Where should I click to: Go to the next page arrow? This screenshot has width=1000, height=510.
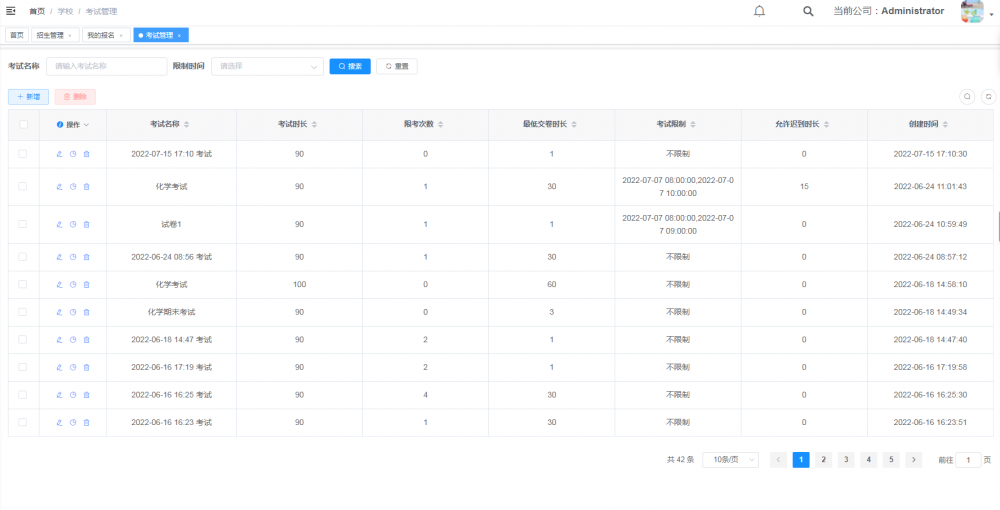[914, 460]
